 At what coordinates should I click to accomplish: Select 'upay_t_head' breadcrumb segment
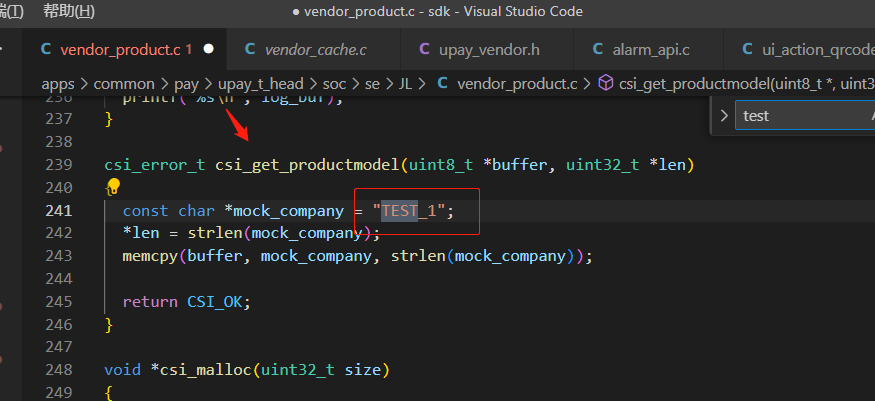(261, 84)
